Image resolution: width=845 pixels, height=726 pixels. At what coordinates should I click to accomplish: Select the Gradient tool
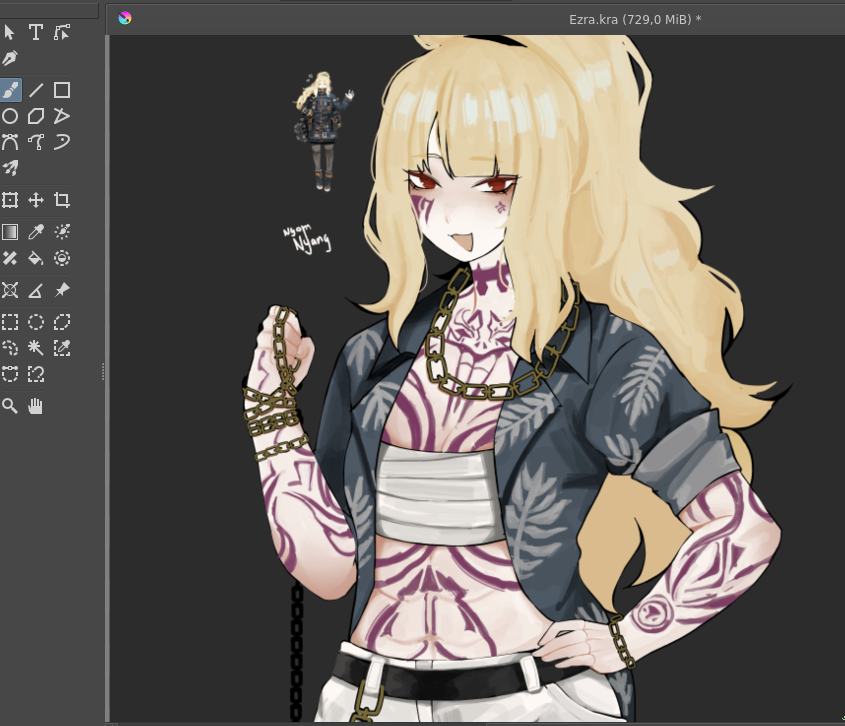[x=10, y=232]
